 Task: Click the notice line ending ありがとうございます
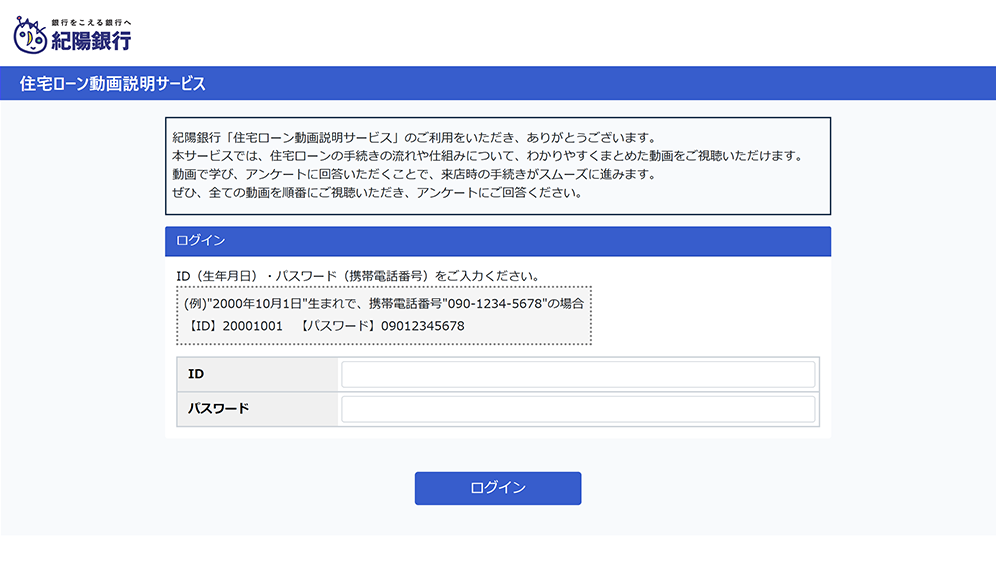point(415,137)
